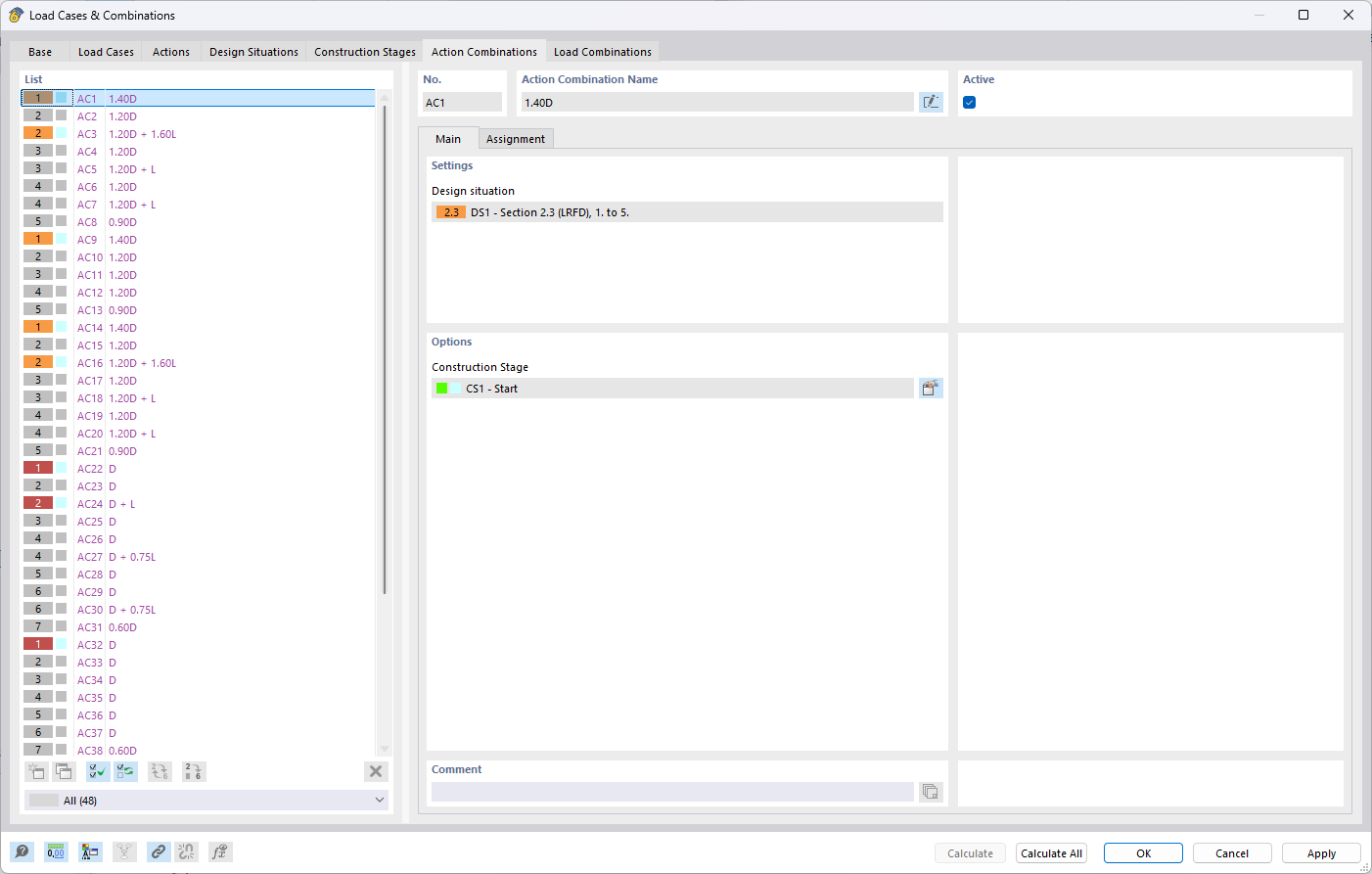Select the DS1 design situation entry
Screen dimensions: 1372x874
click(x=685, y=211)
